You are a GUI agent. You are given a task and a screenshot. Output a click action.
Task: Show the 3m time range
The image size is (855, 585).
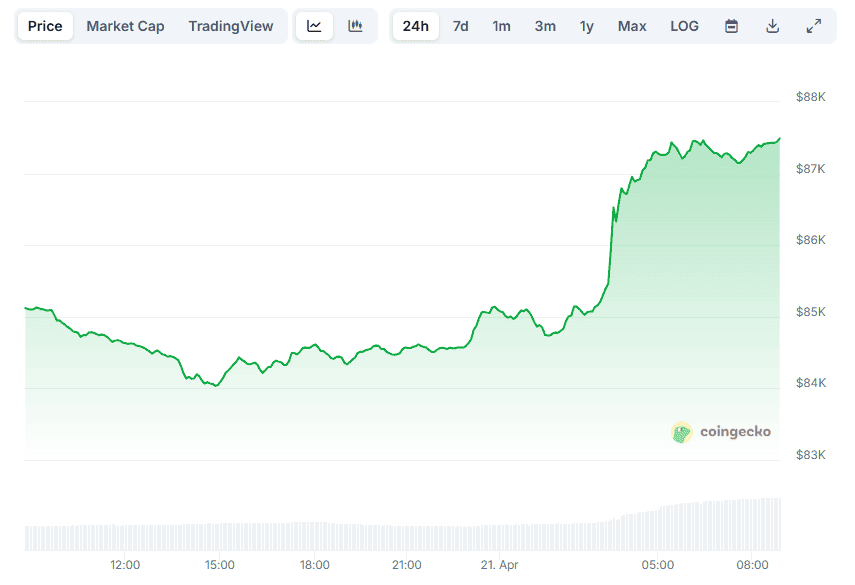click(545, 26)
